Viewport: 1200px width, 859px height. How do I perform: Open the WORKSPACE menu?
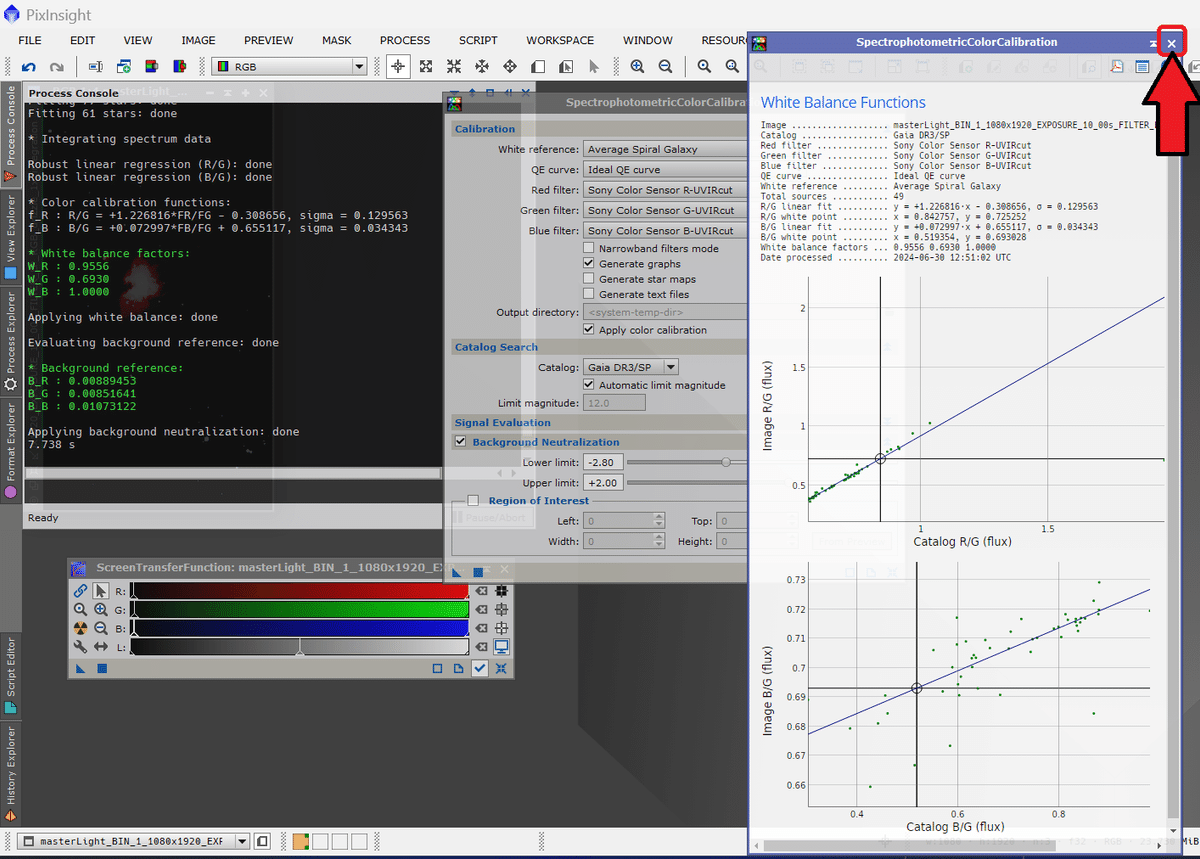560,40
